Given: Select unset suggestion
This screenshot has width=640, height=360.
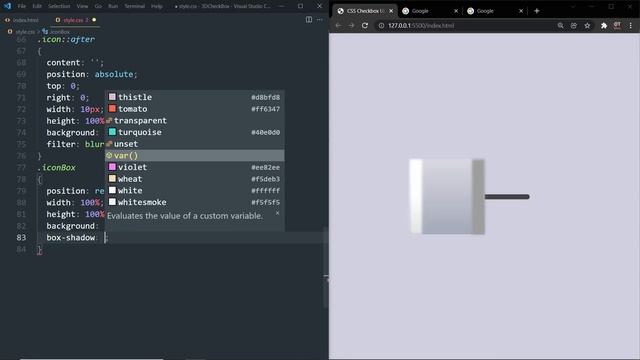Looking at the screenshot, I should [195, 144].
